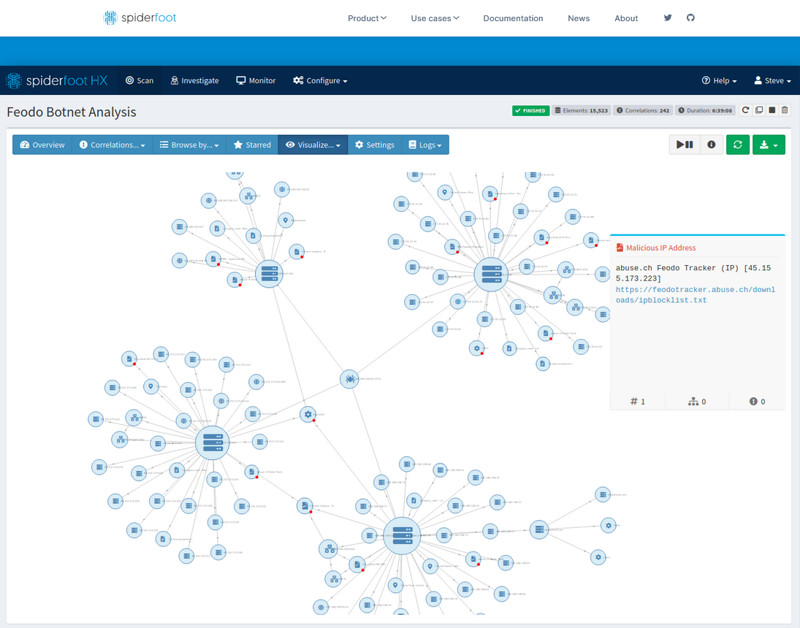800x628 pixels.
Task: Expand the Use cases menu
Action: 435,18
